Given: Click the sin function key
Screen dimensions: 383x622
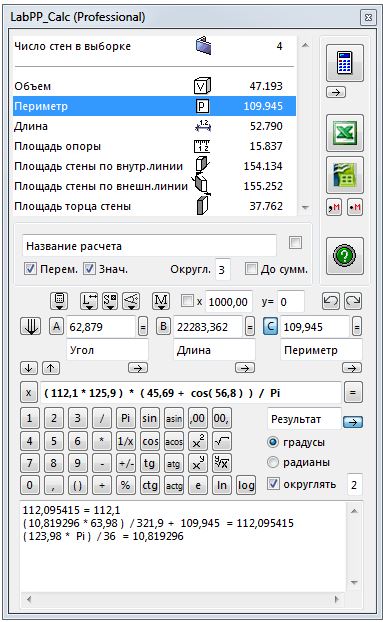Looking at the screenshot, I should 150,418.
